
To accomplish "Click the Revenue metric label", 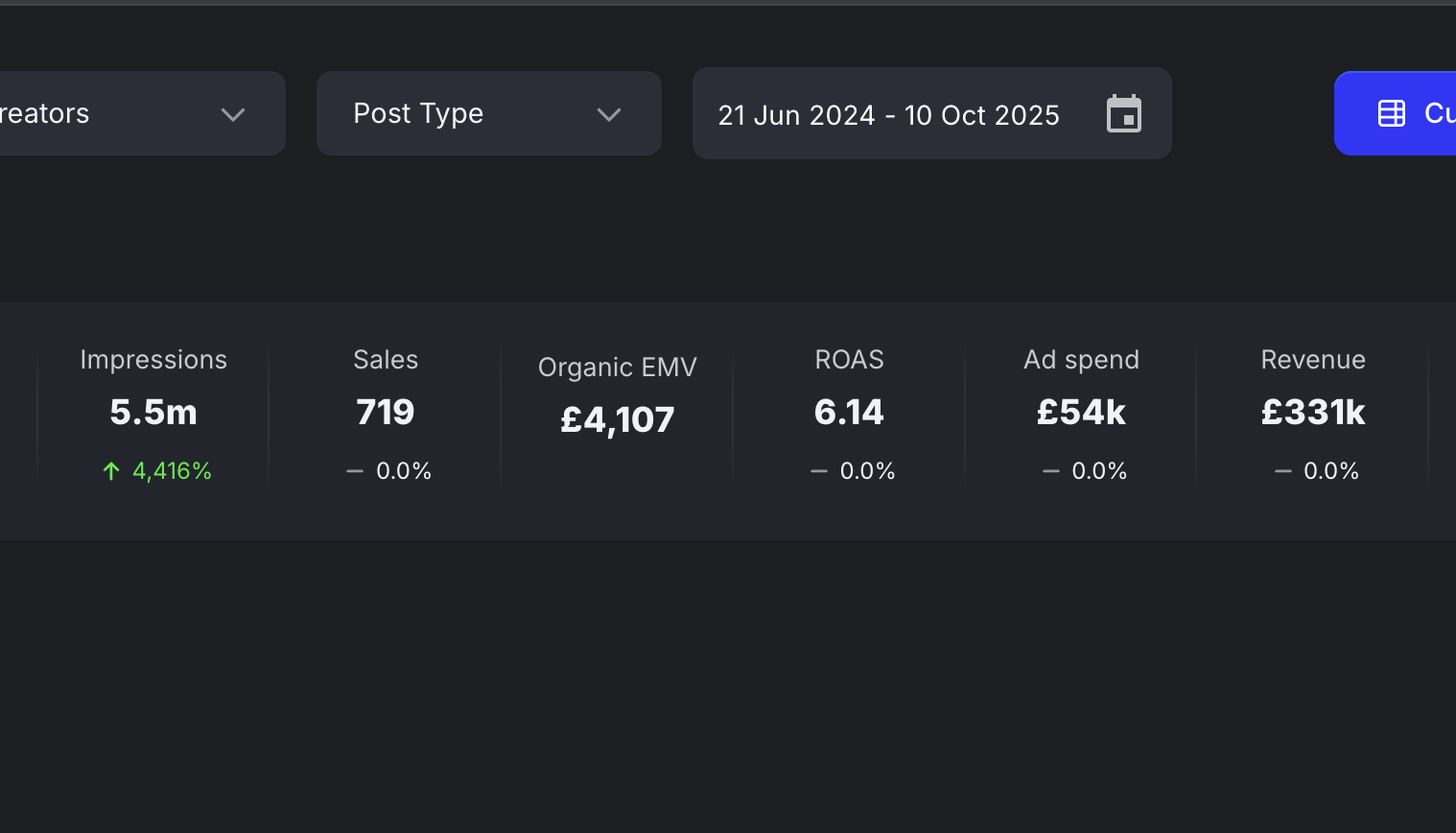I will (x=1313, y=360).
